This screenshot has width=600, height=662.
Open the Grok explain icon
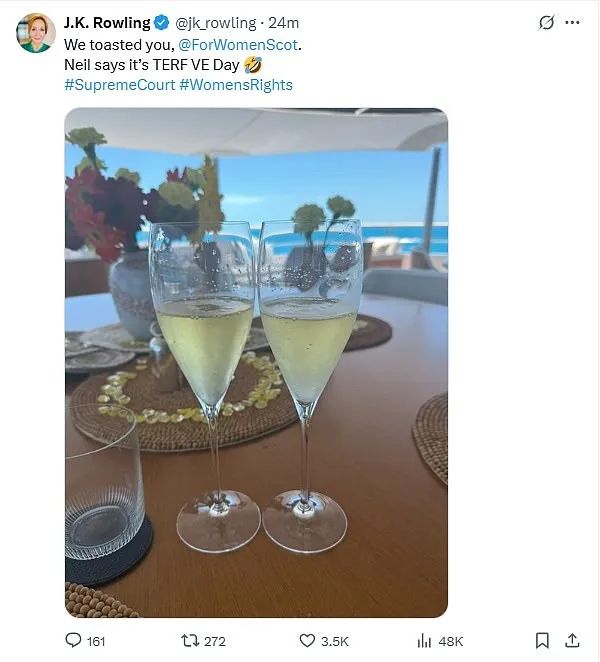click(x=546, y=22)
